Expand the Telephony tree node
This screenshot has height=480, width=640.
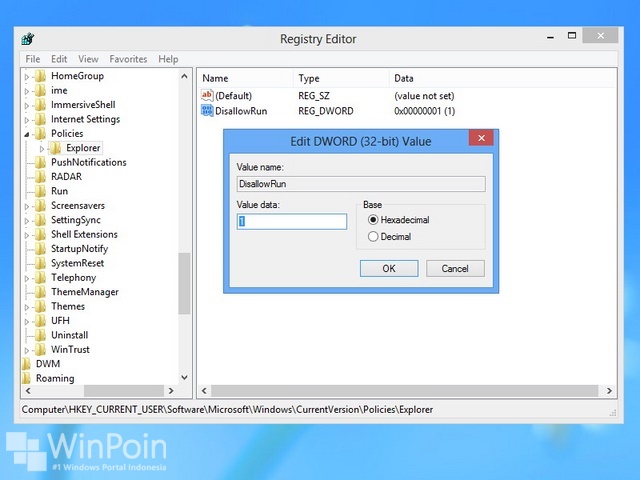coord(27,278)
